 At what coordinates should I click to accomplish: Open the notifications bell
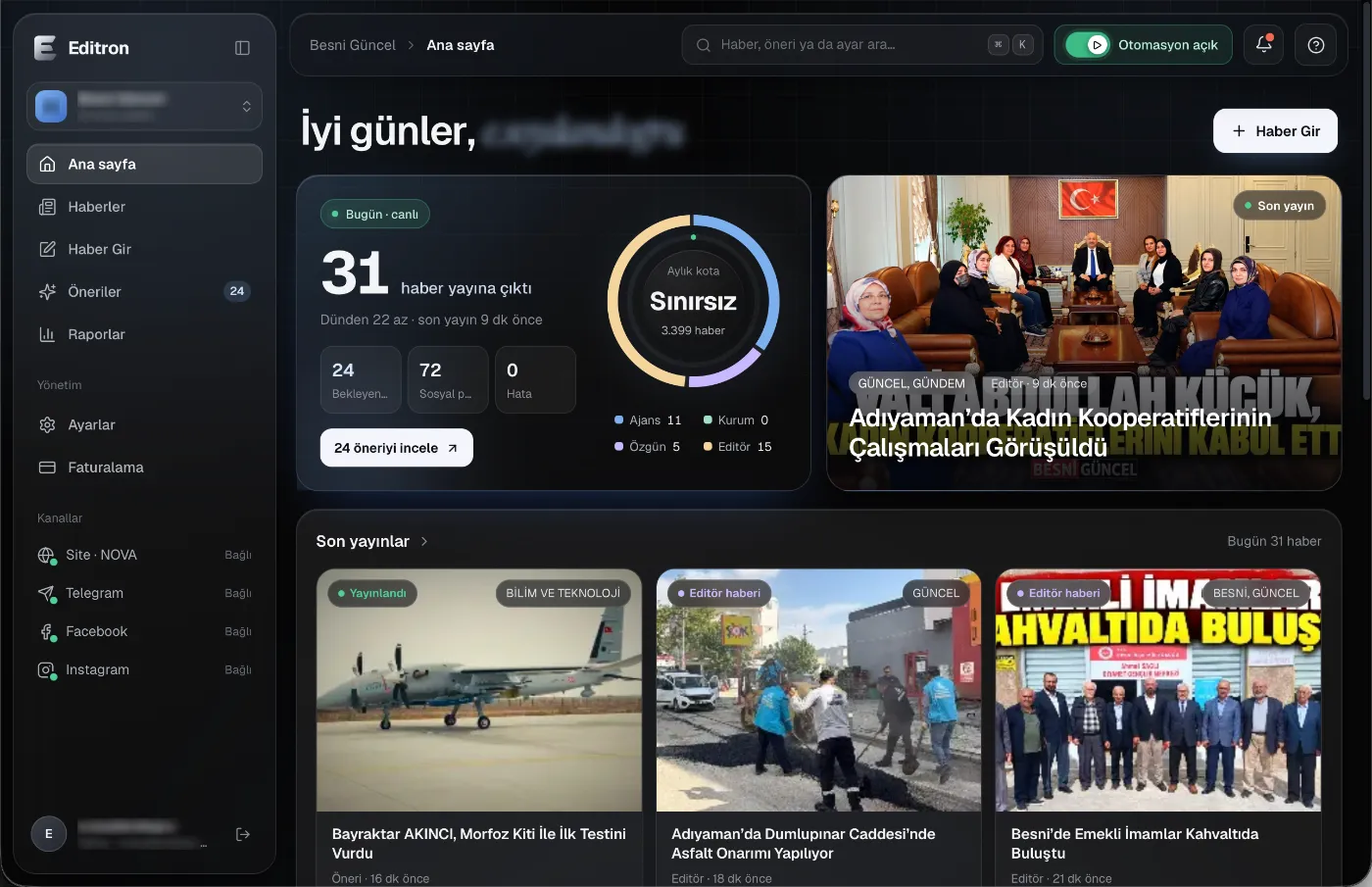click(x=1264, y=45)
